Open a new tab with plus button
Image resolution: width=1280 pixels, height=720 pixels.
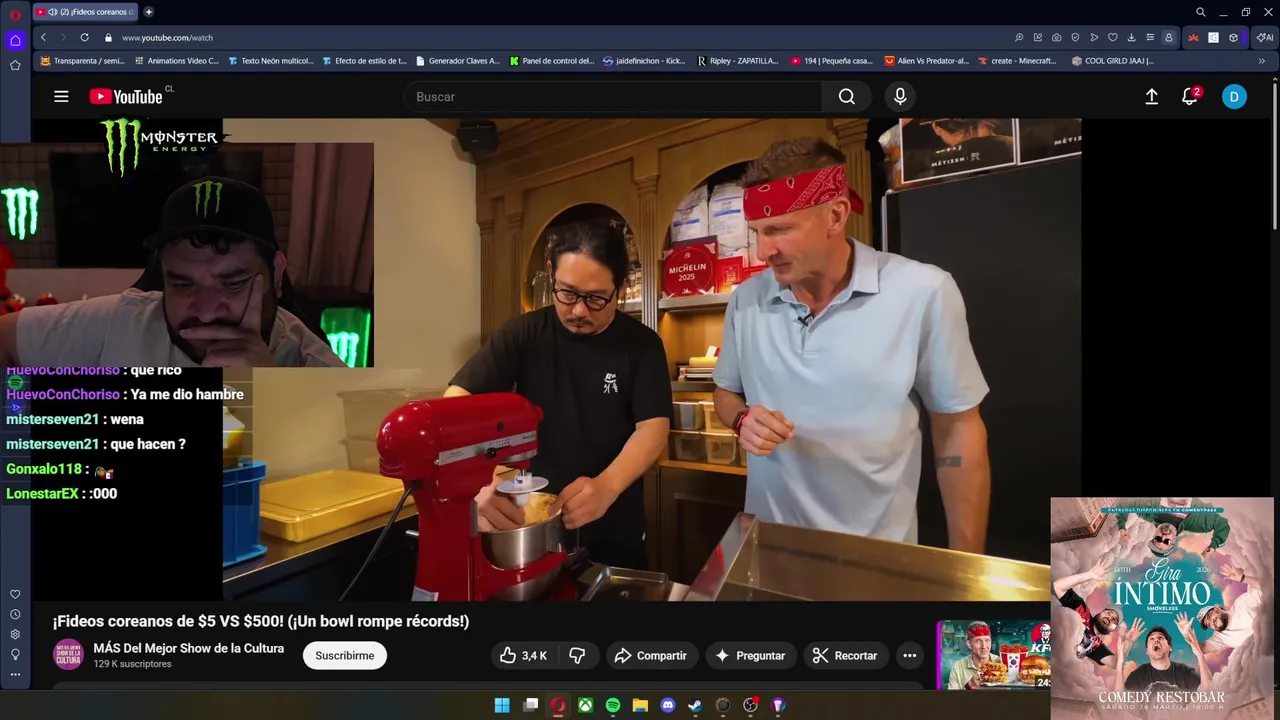149,12
